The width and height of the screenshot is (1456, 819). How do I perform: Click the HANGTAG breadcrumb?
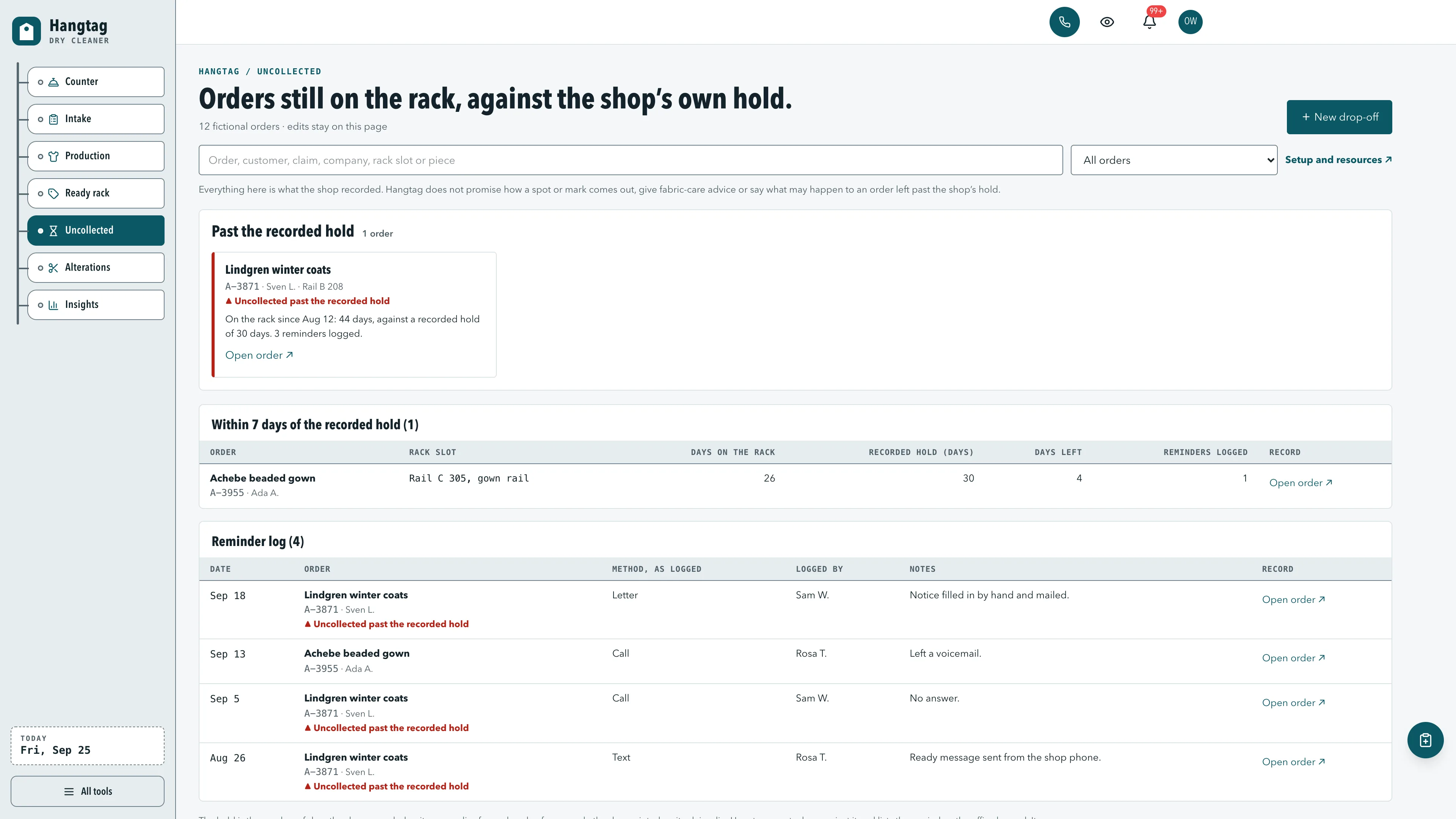pos(219,71)
